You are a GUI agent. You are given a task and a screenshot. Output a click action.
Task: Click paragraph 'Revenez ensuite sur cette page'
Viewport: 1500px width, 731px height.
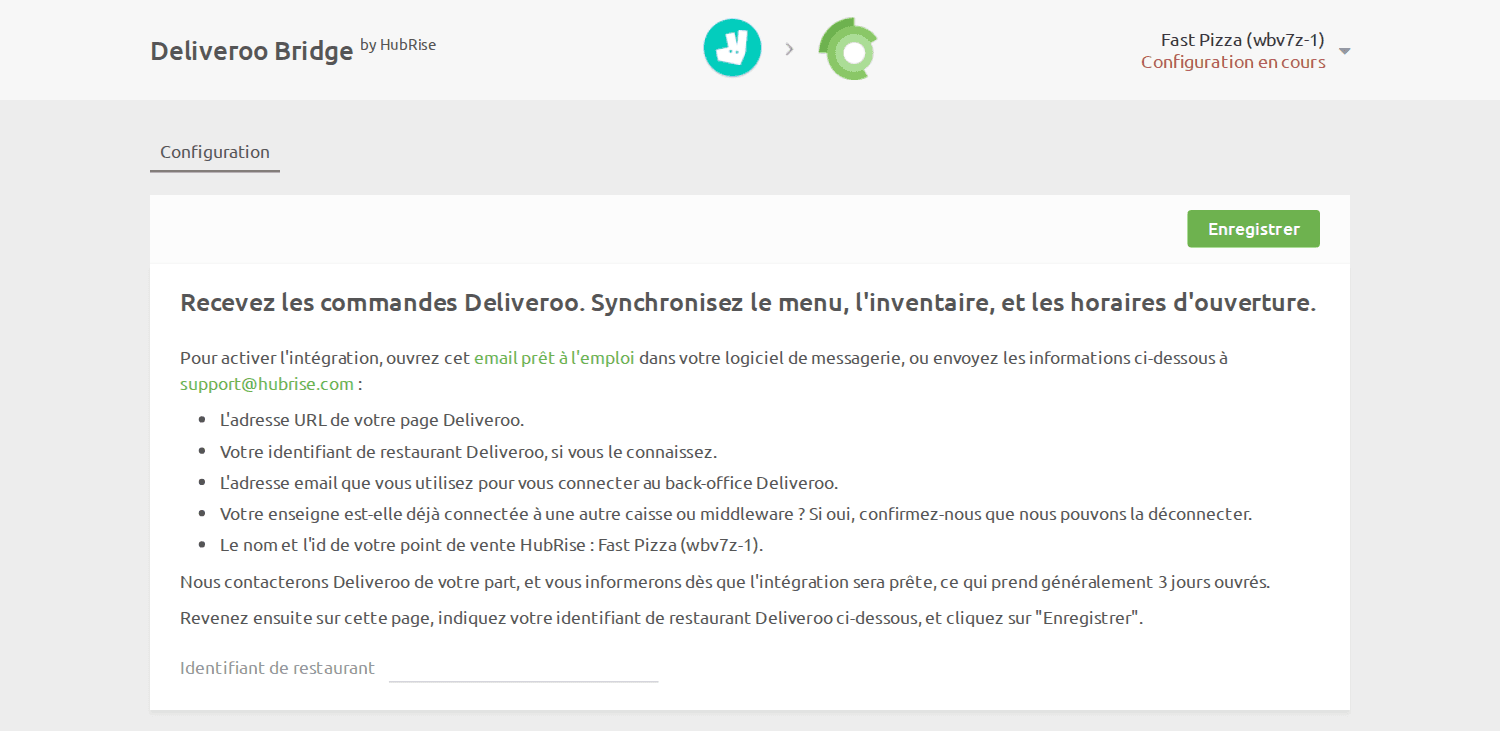pos(661,618)
